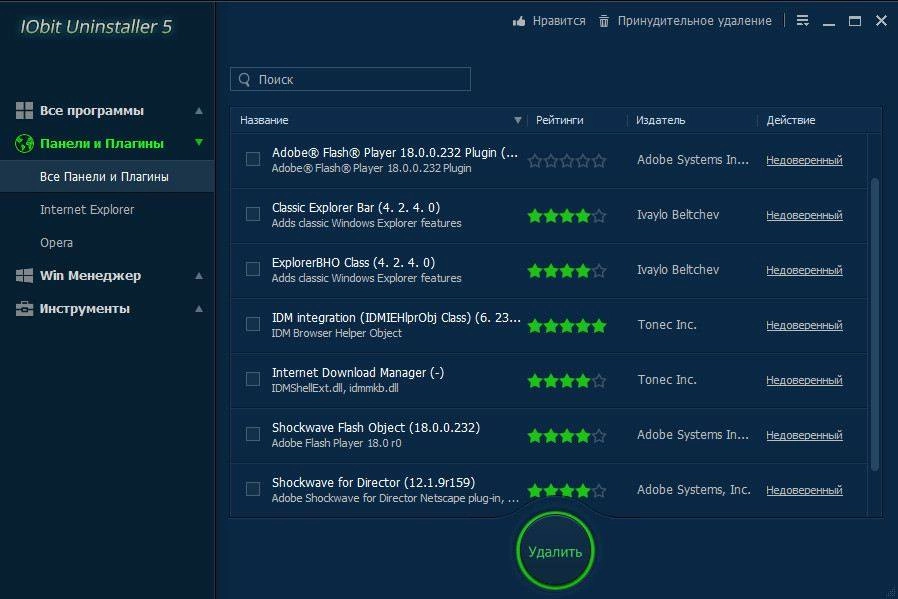Open the hamburger menu icon
Image resolution: width=898 pixels, height=599 pixels.
click(802, 21)
